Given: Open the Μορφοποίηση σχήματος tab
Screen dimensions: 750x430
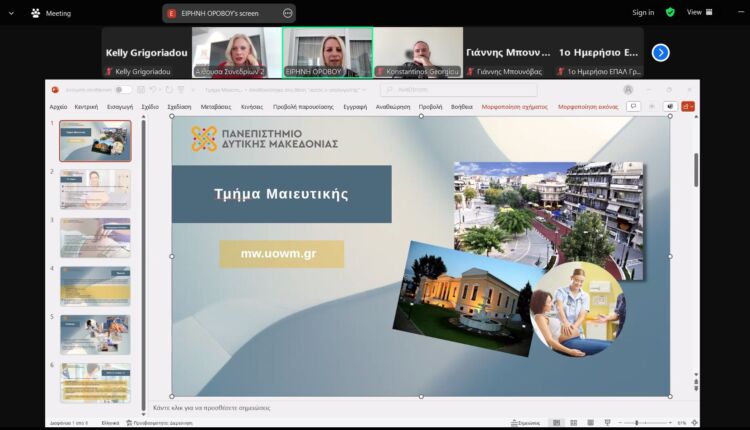Looking at the screenshot, I should (514, 107).
